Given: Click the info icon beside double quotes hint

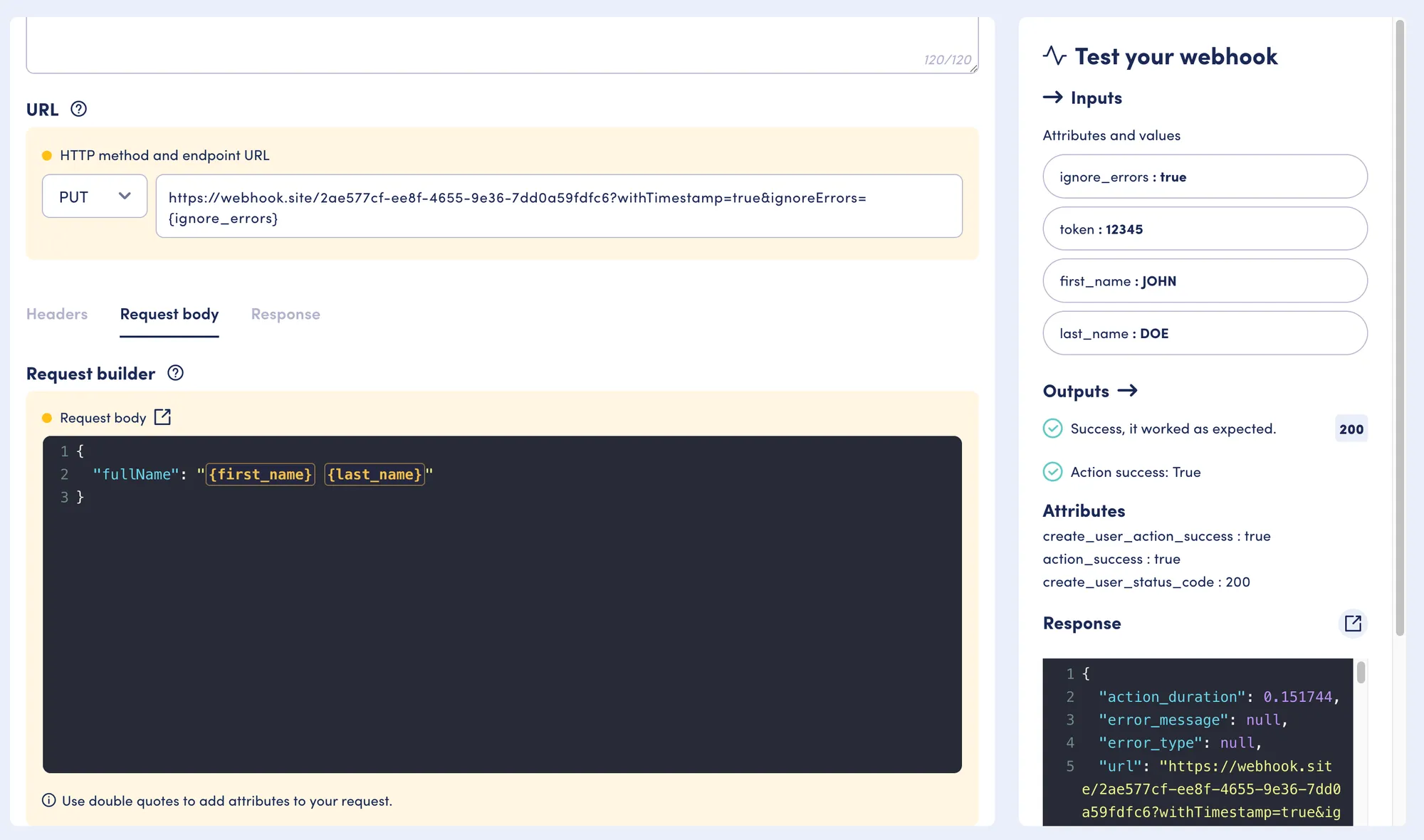Looking at the screenshot, I should point(49,800).
